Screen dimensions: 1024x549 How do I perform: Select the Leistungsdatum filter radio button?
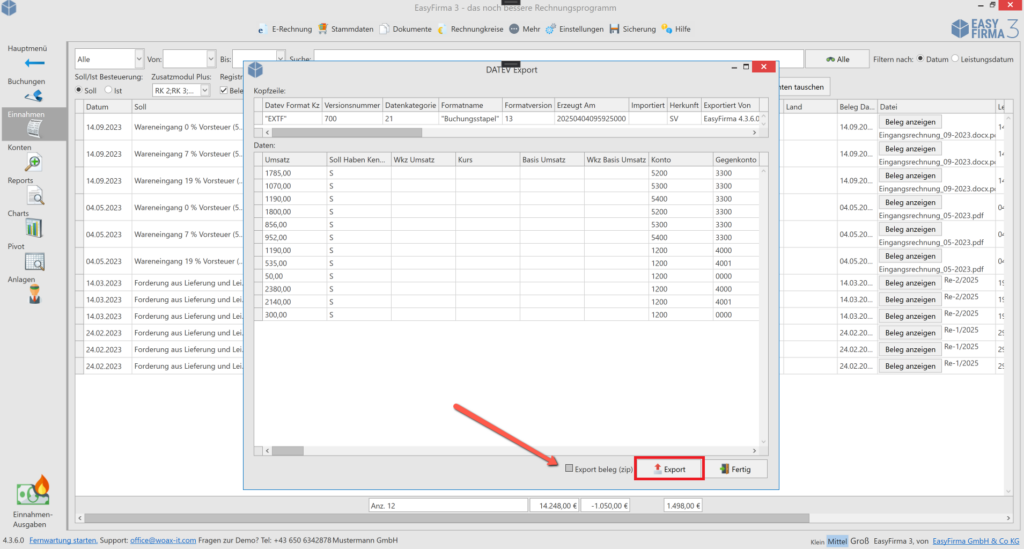[x=955, y=59]
